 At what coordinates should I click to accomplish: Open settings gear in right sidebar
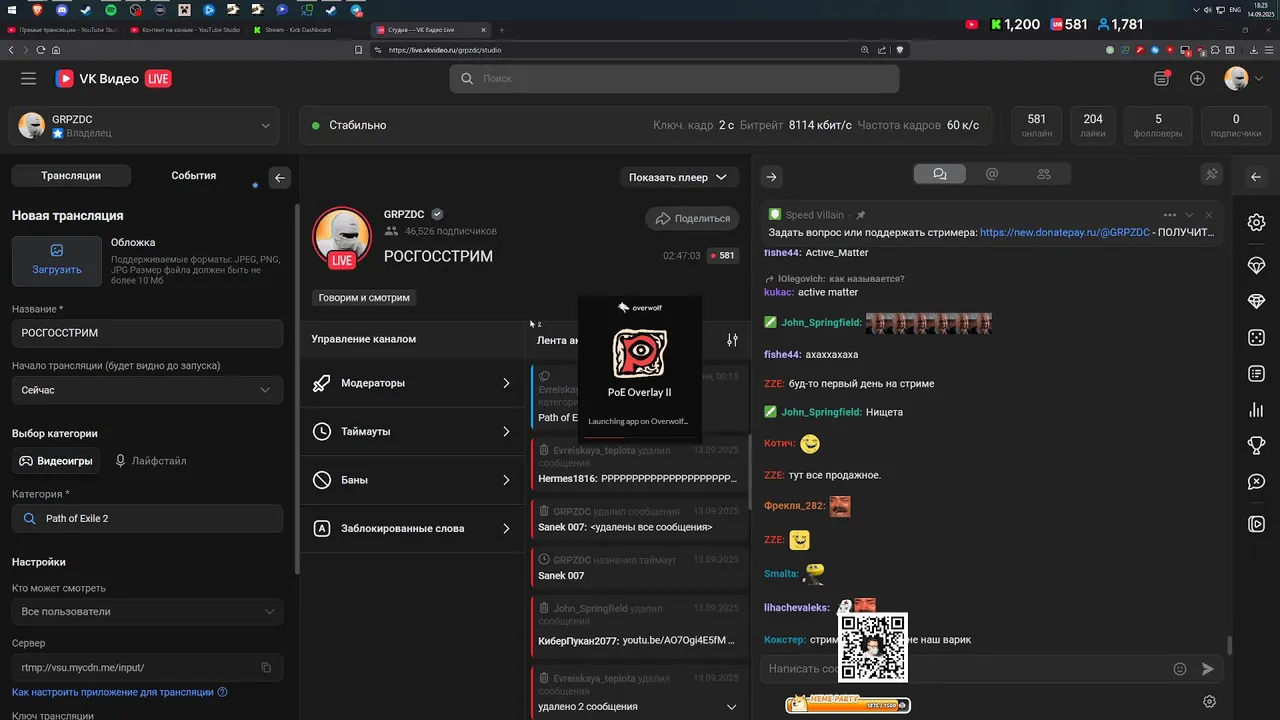click(x=1256, y=223)
